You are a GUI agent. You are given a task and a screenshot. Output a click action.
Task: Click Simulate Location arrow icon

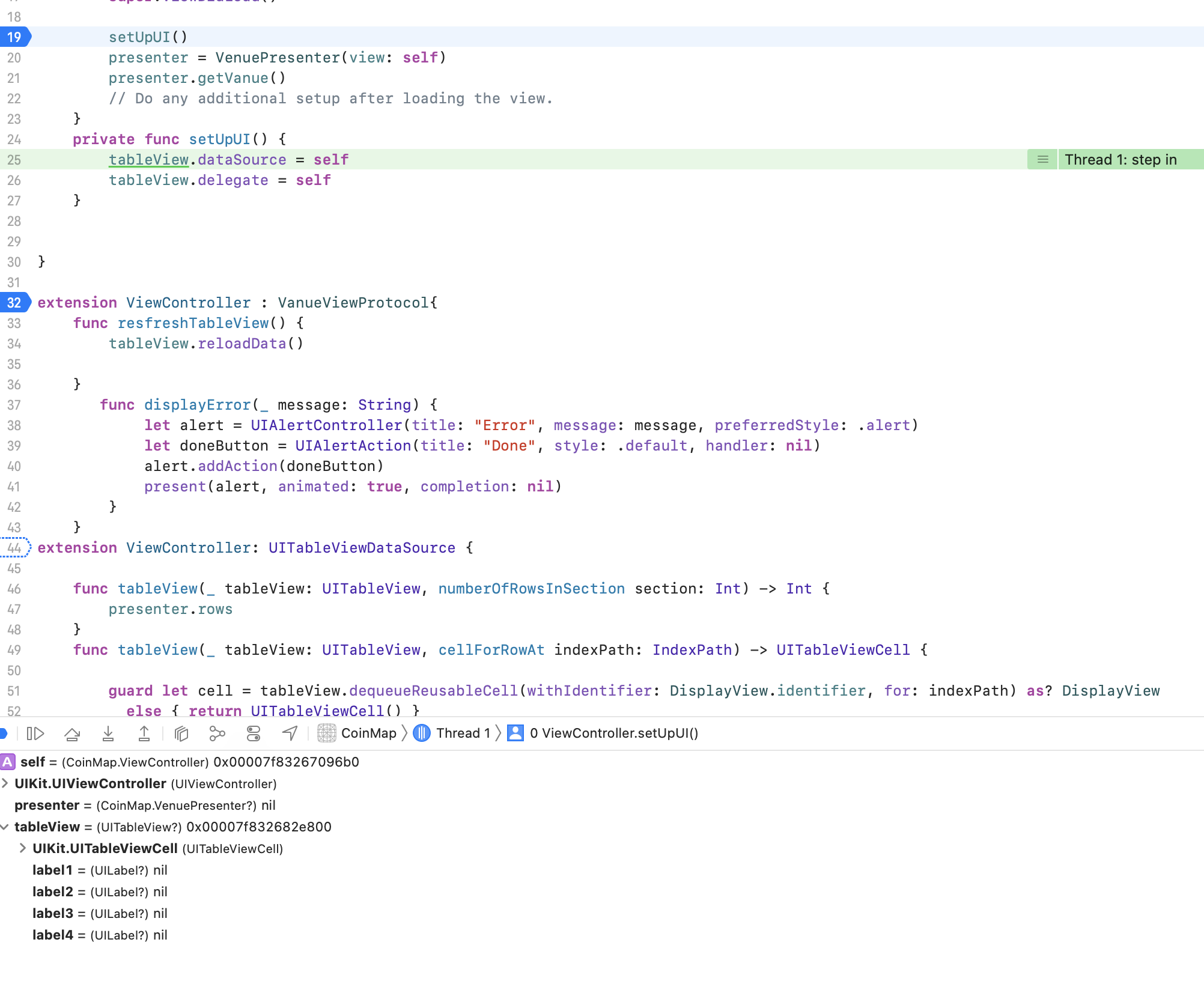click(290, 733)
